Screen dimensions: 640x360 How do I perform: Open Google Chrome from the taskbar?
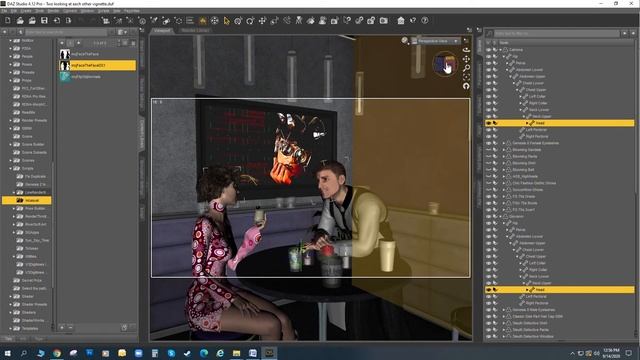click(57, 353)
